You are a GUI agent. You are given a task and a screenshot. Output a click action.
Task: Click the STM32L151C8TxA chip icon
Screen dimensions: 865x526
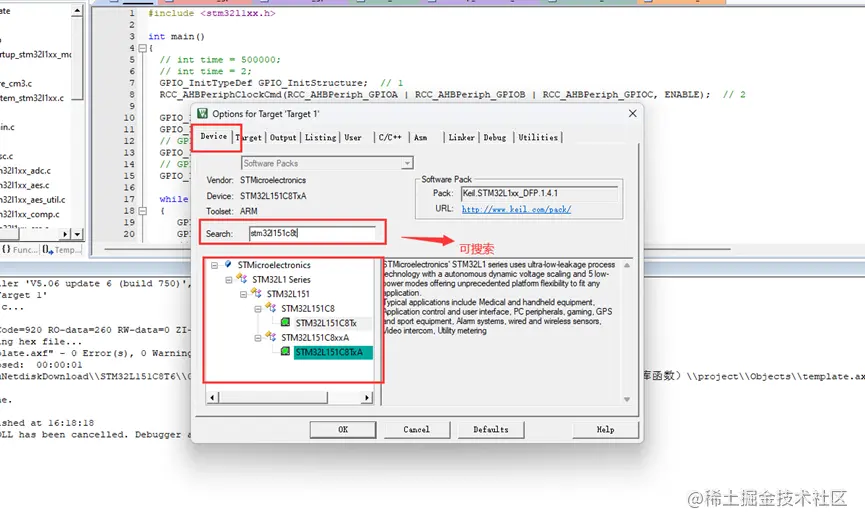pyautogui.click(x=285, y=352)
